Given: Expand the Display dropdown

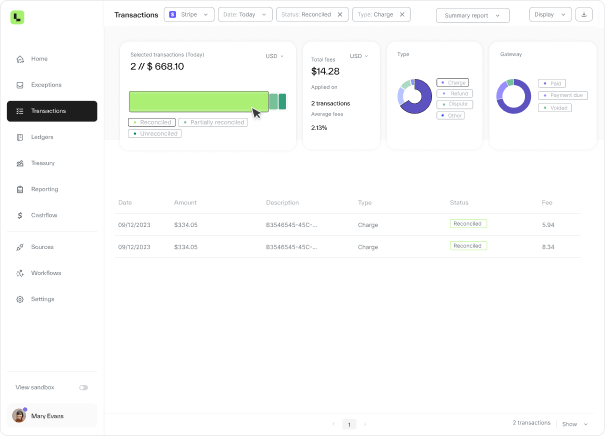Looking at the screenshot, I should (x=549, y=15).
